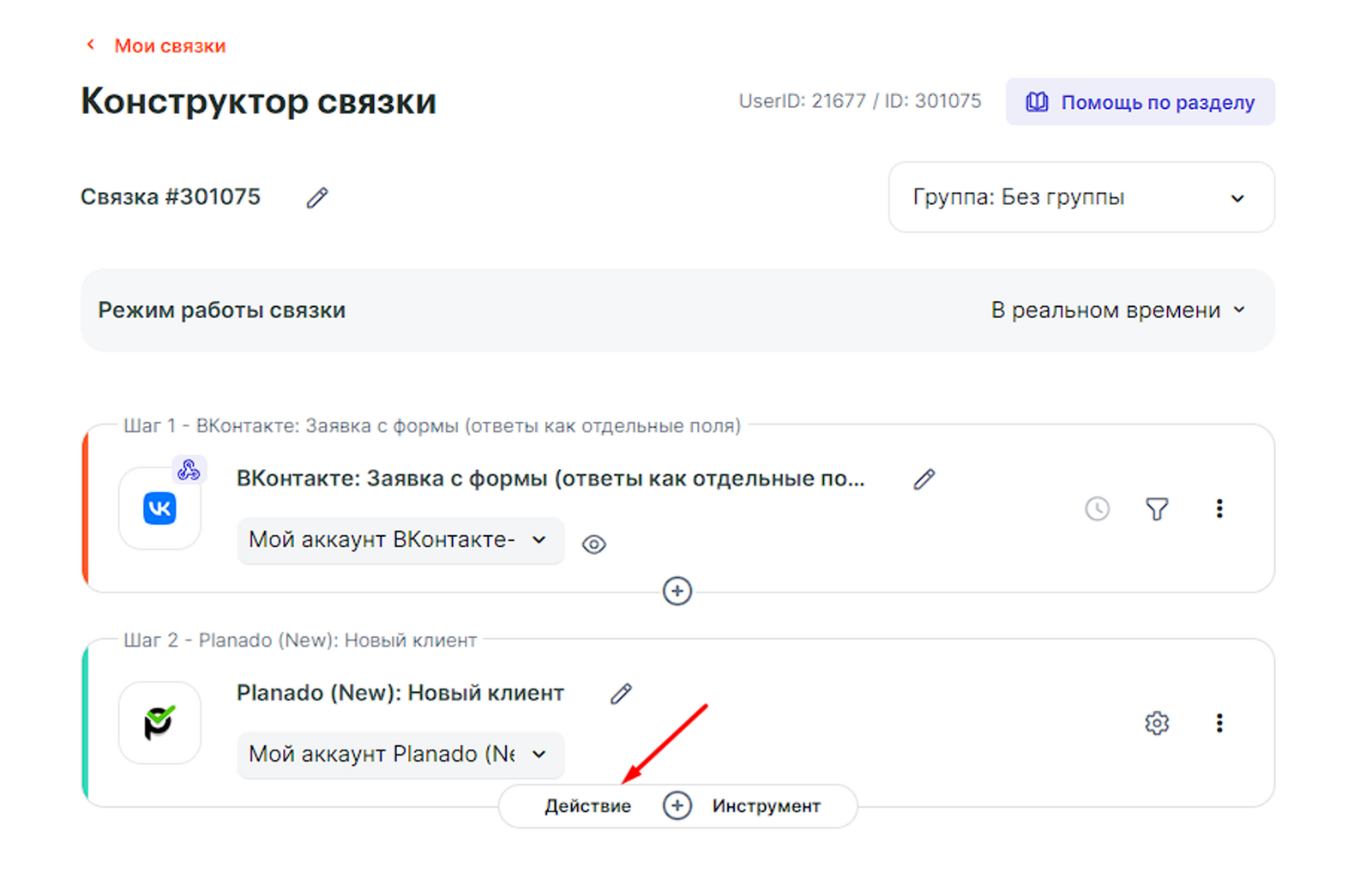This screenshot has width=1372, height=891.
Task: Go back to Мои связки
Action: coord(169,46)
